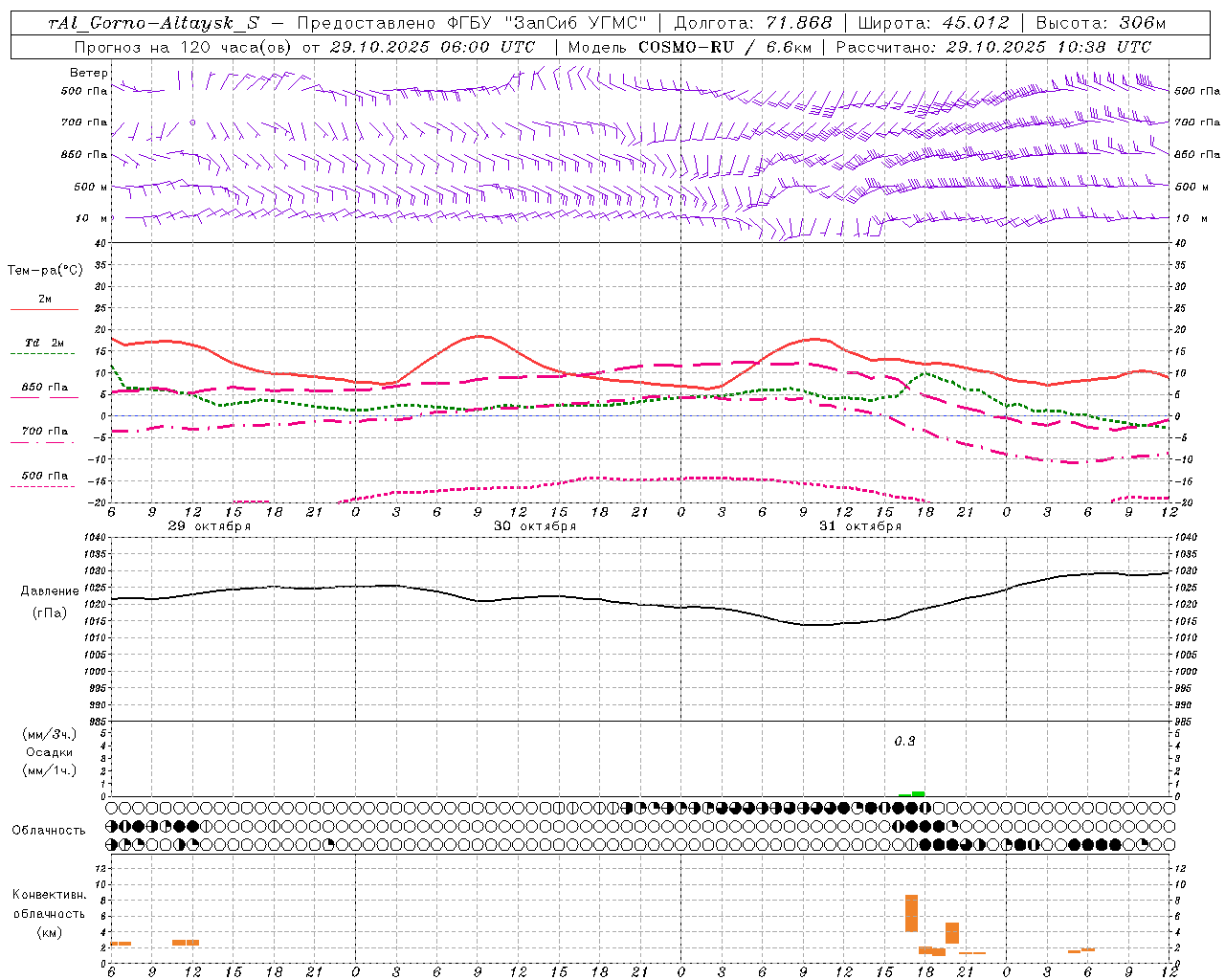Screen dimensions: 1225x980
Task: Click the computed time 29.10.2025 10:38 UTC
Action: point(1049,47)
